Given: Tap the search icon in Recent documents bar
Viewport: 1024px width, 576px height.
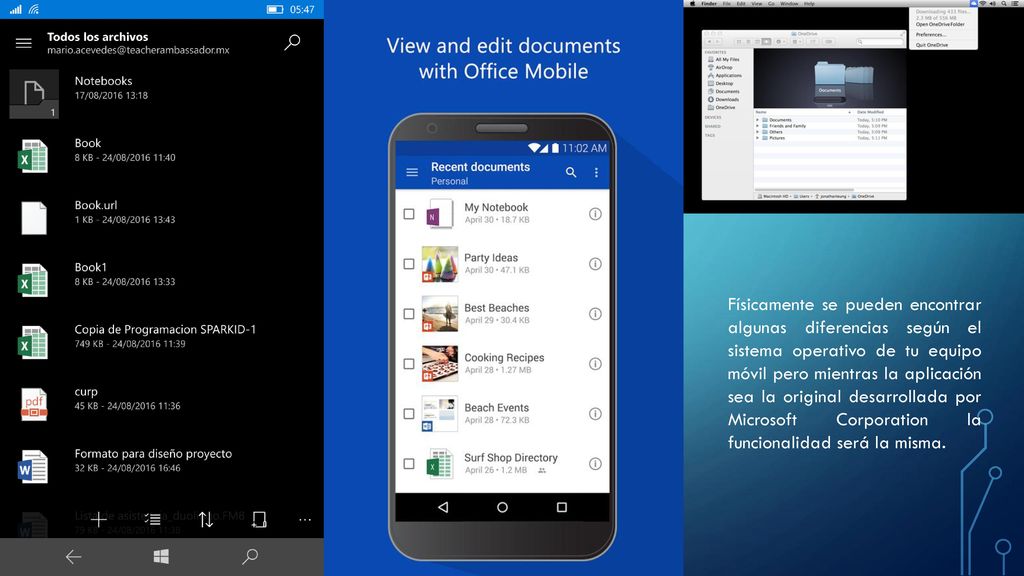Looking at the screenshot, I should pyautogui.click(x=571, y=172).
